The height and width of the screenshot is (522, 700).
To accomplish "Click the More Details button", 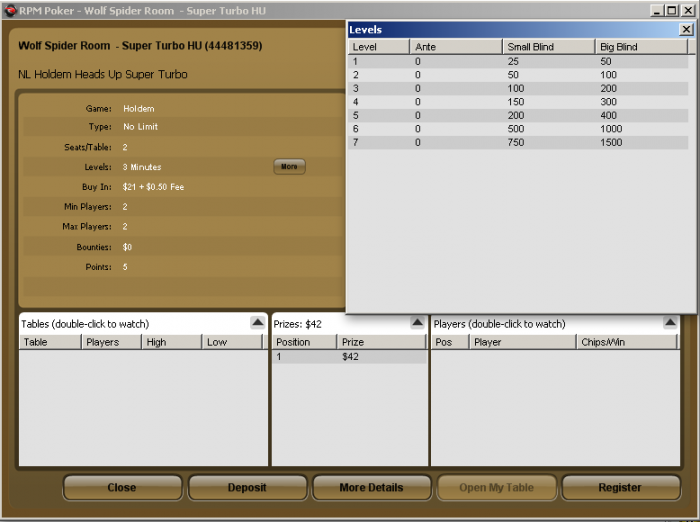I will coord(371,487).
